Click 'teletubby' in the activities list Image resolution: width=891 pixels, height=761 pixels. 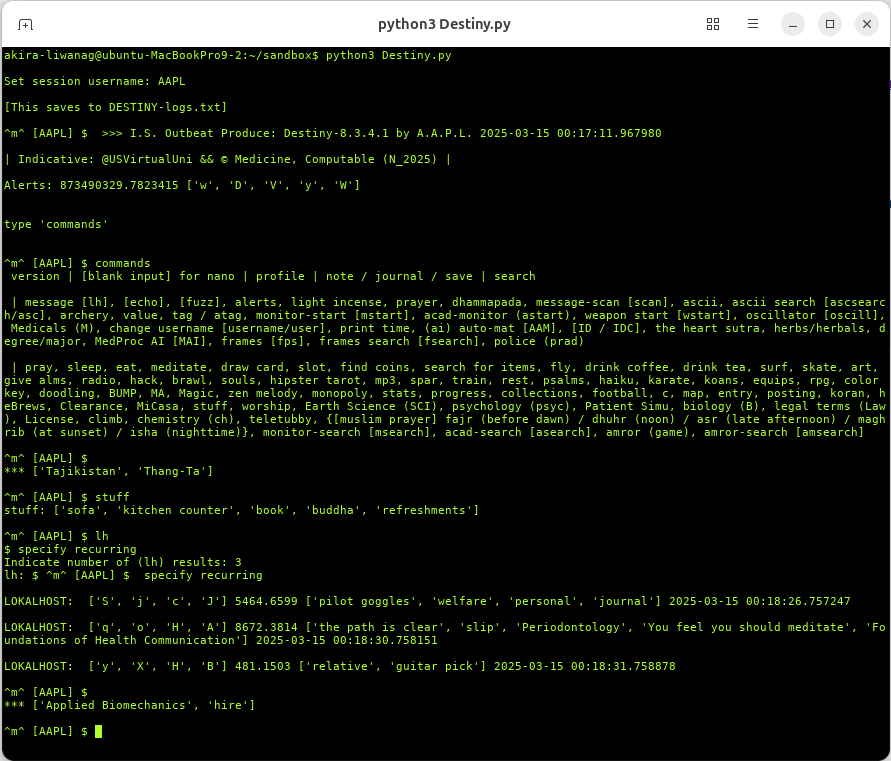pos(280,419)
